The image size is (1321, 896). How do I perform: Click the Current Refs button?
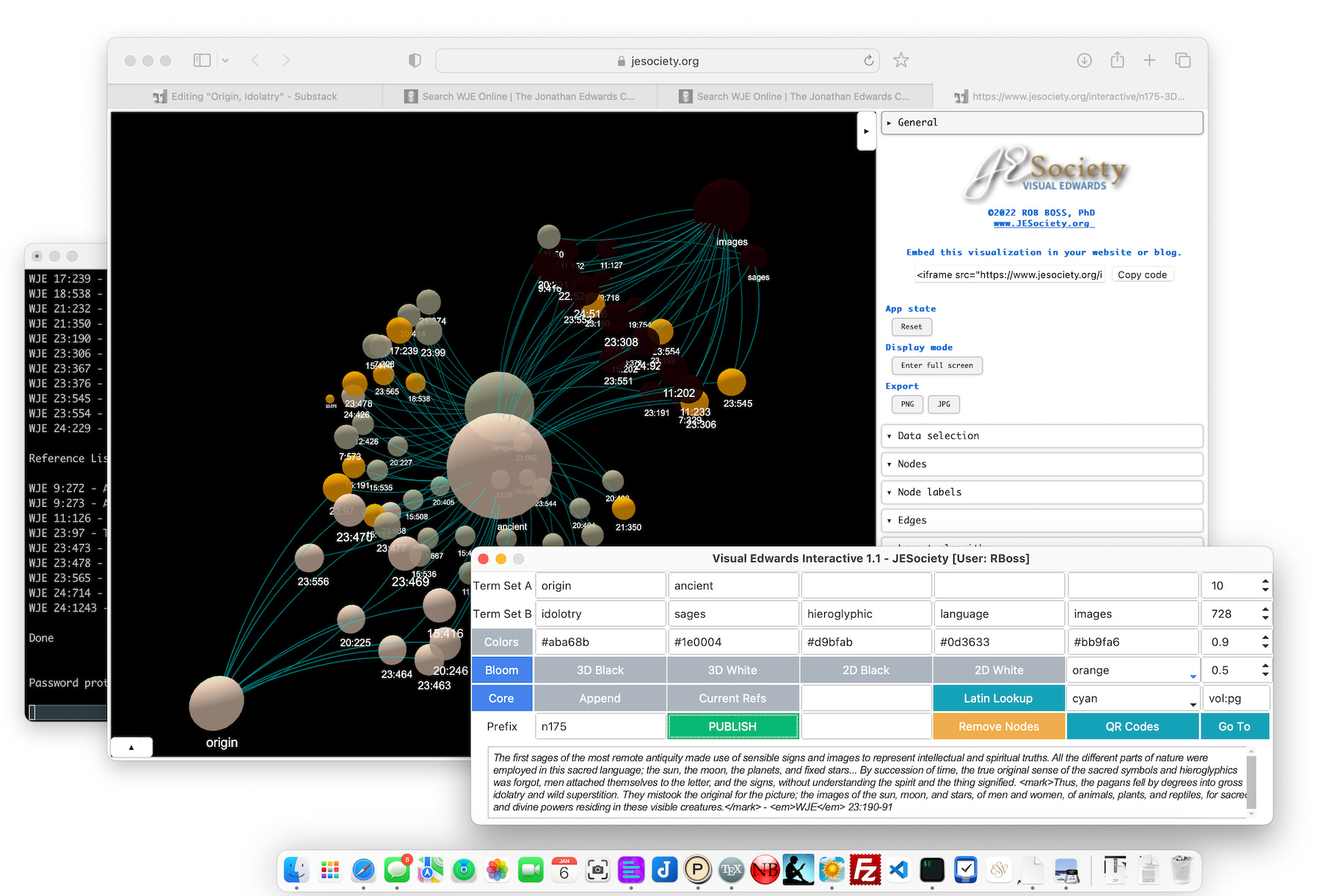(x=733, y=699)
